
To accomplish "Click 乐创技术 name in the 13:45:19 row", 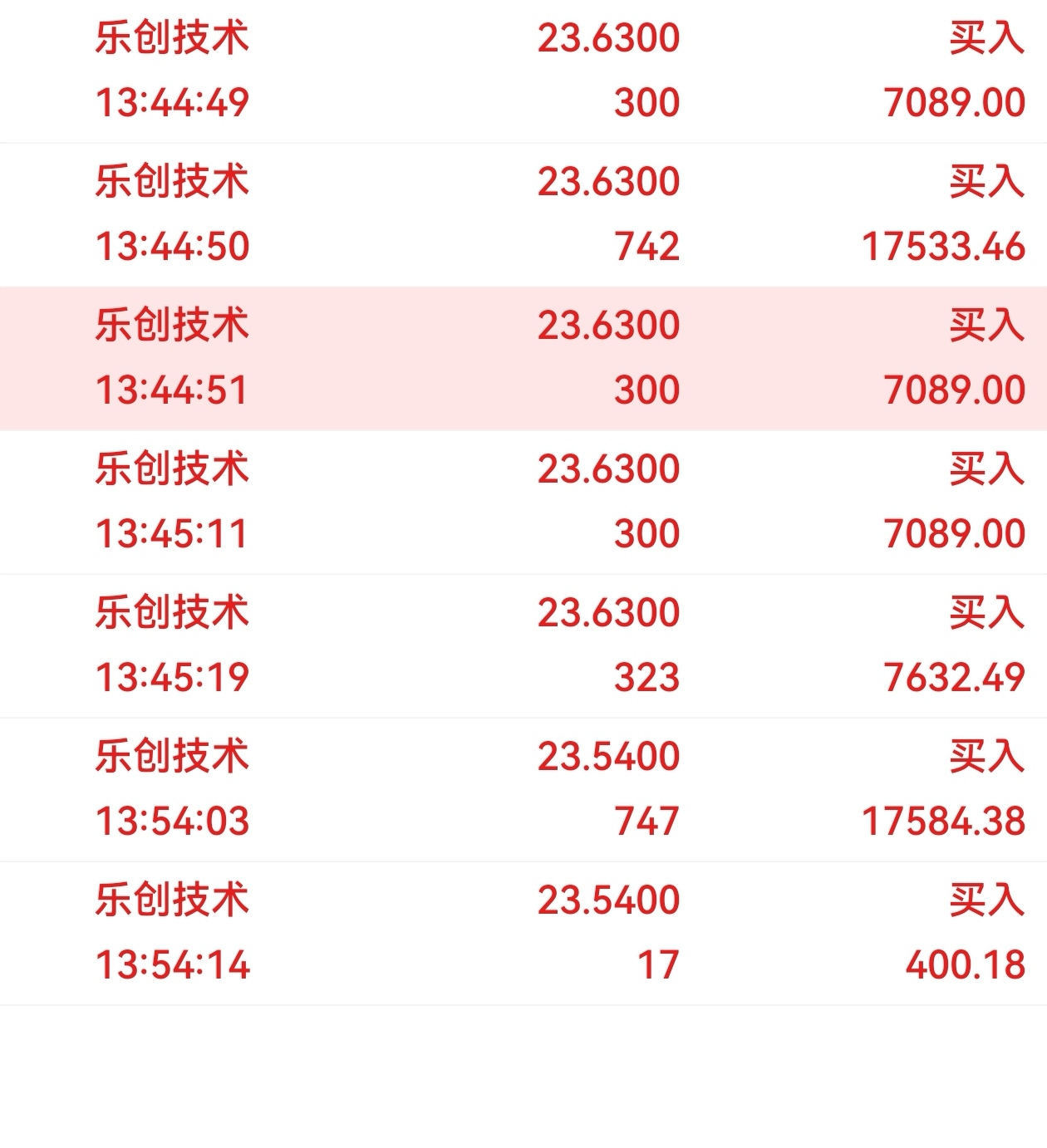I will (172, 612).
